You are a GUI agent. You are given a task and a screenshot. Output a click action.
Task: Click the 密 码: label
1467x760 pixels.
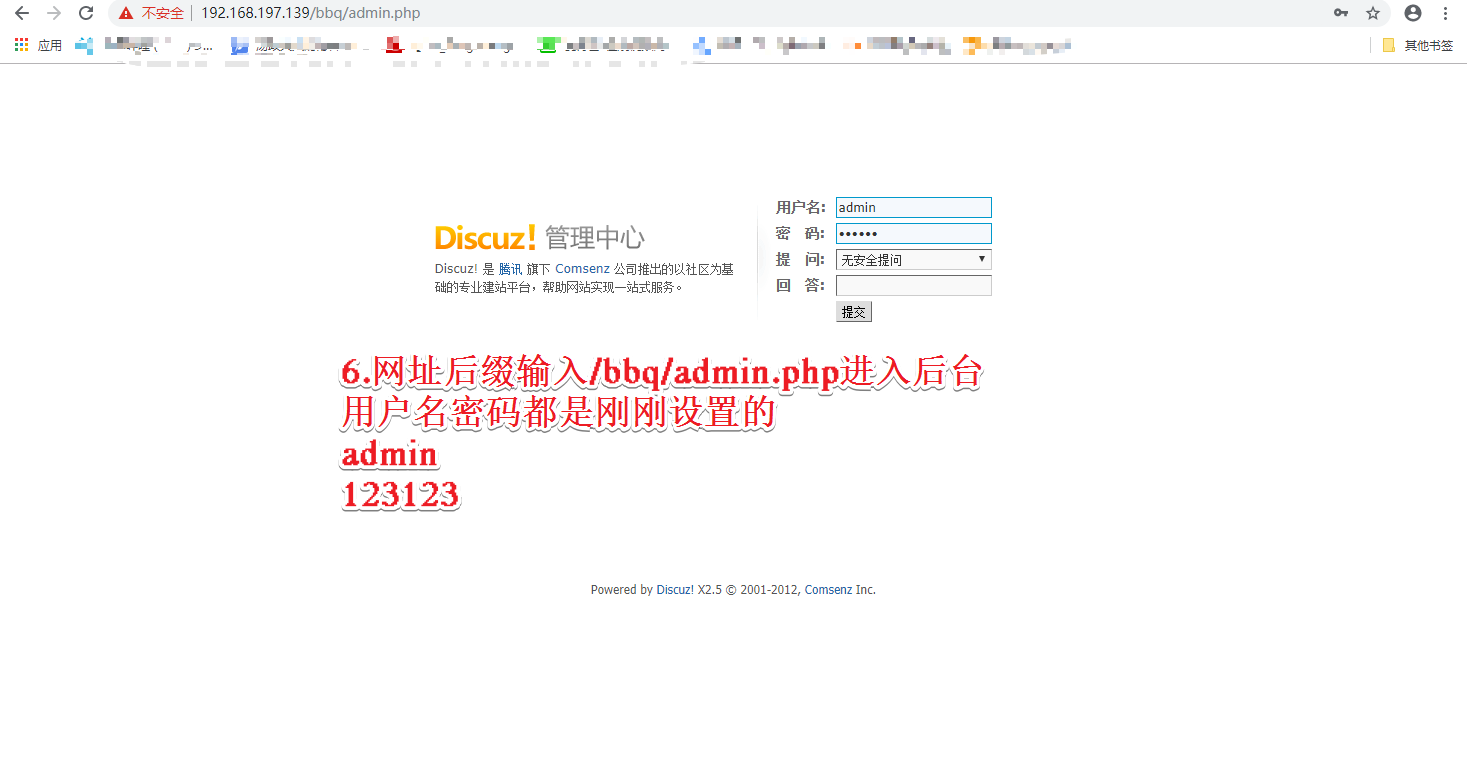pyautogui.click(x=801, y=234)
